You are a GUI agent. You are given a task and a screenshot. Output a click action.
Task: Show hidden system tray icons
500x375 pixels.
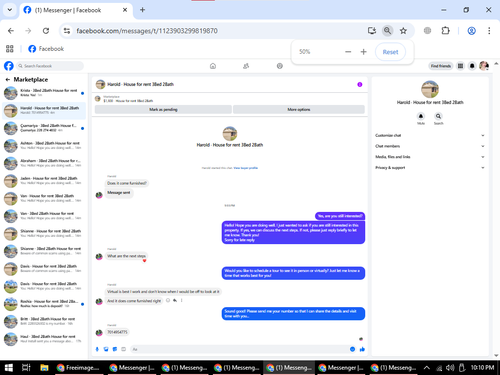[x=427, y=368]
